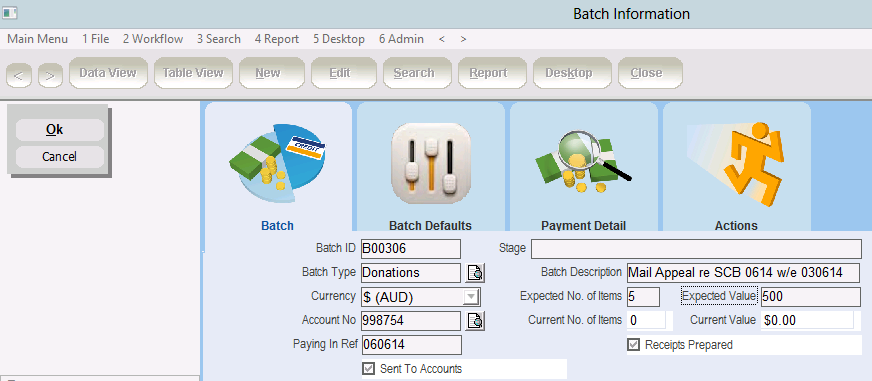Click the Search toolbar button
872x381 pixels.
417,73
